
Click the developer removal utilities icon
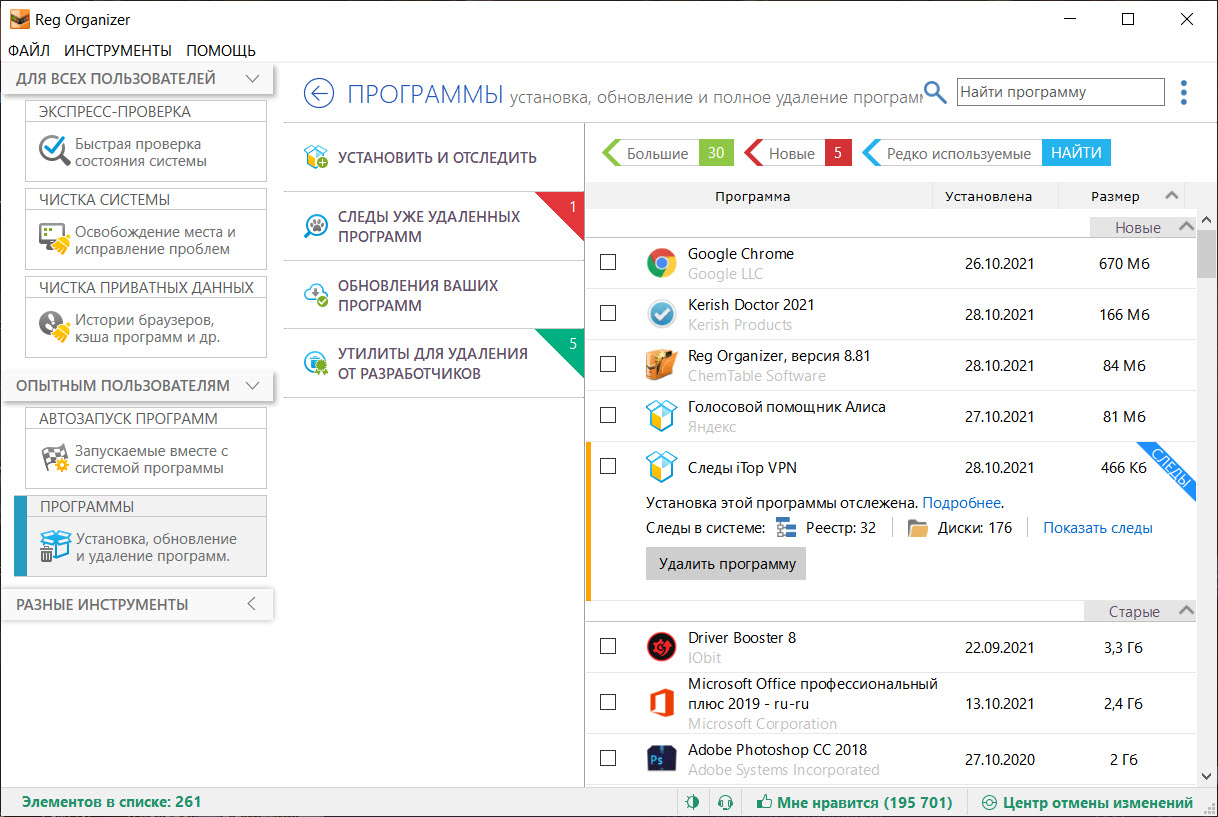coord(316,364)
